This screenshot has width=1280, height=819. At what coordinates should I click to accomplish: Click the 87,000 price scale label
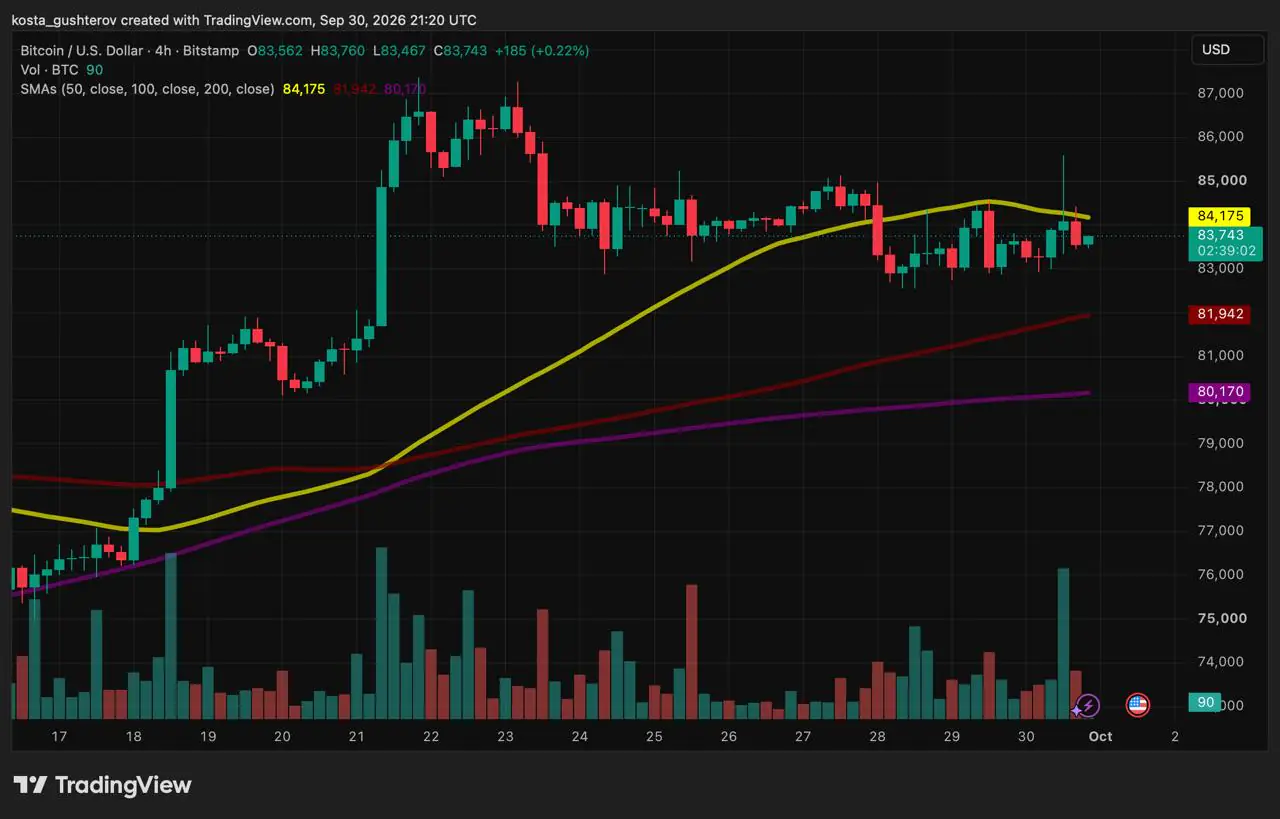(1220, 93)
